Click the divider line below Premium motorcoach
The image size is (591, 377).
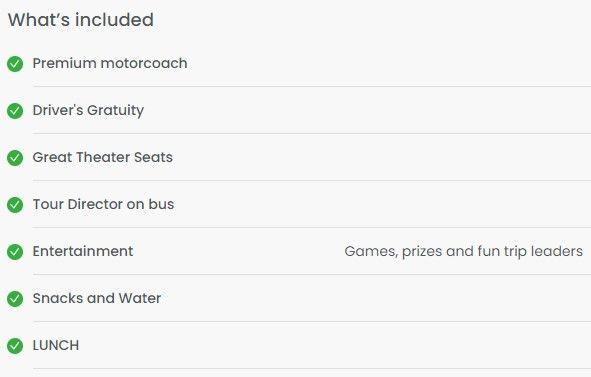pos(312,86)
